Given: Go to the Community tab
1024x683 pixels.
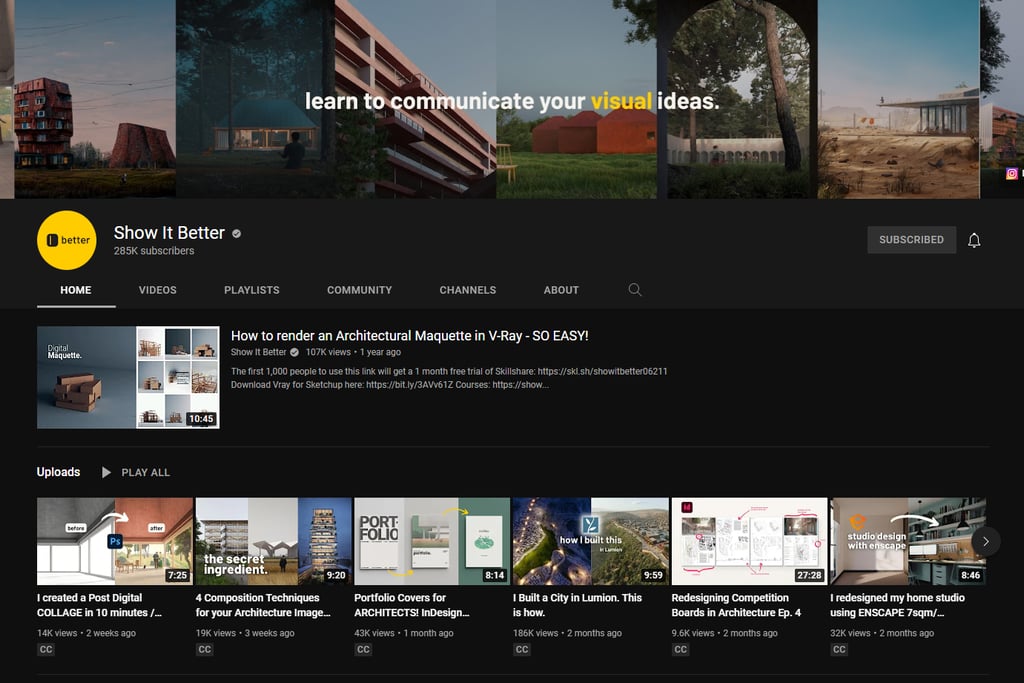Looking at the screenshot, I should [x=359, y=290].
